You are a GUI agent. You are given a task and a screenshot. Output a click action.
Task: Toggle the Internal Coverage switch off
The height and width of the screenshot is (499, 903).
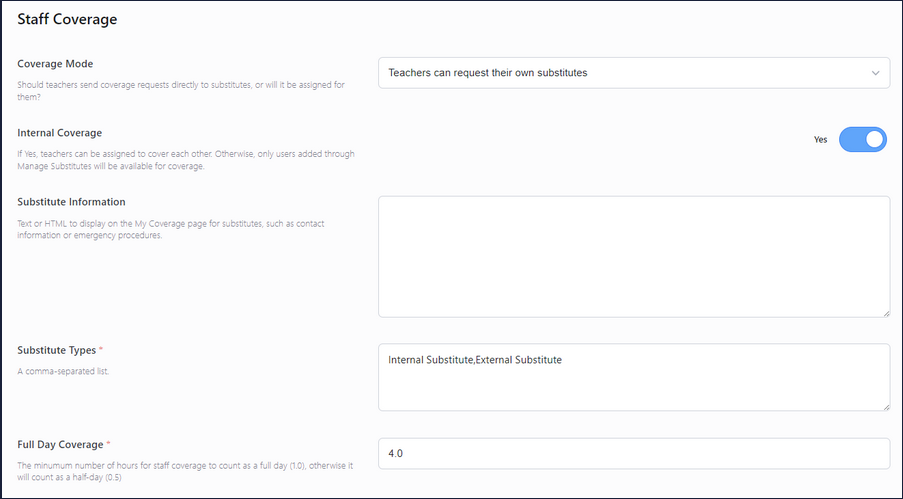(862, 140)
